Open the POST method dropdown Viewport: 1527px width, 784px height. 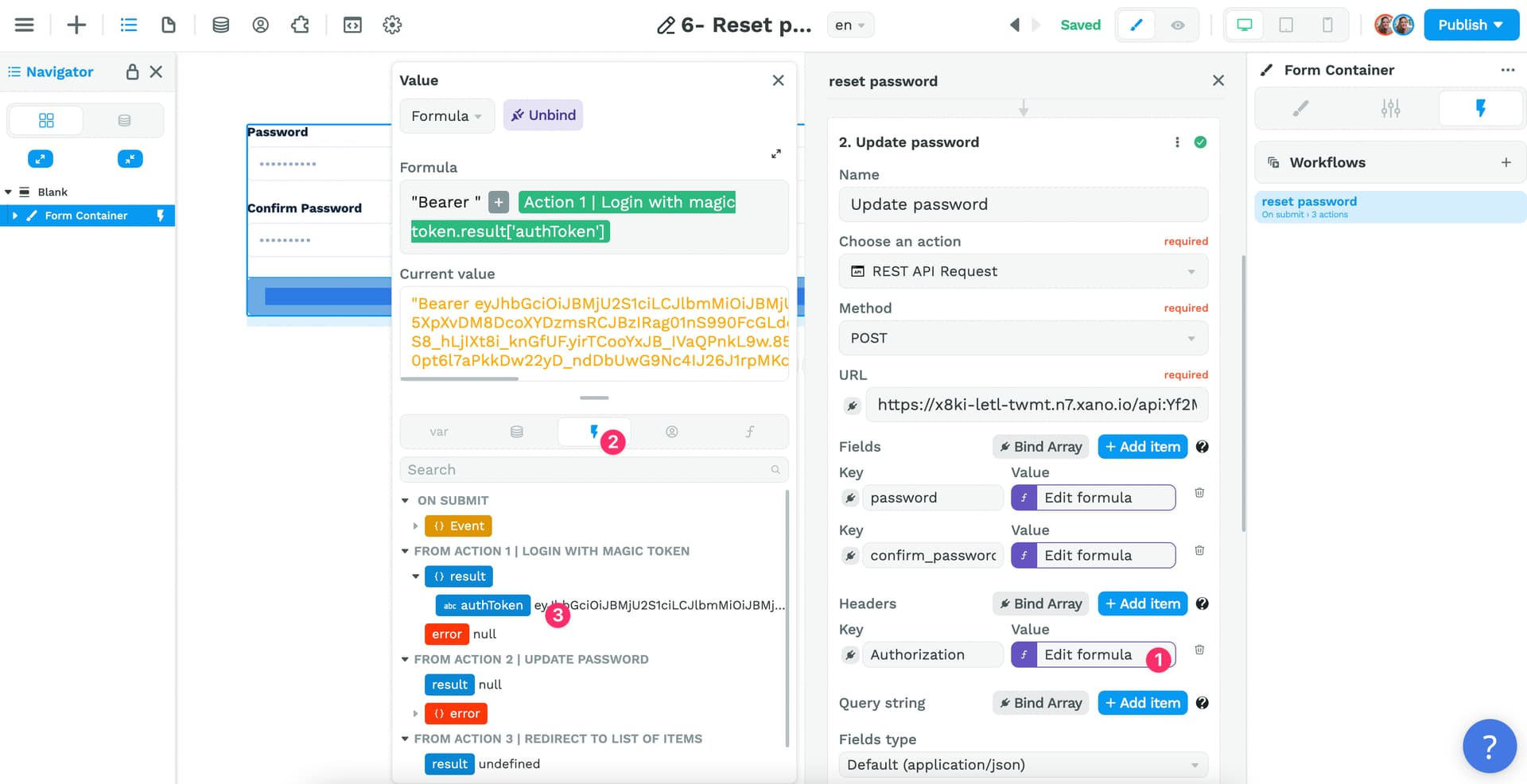point(1023,338)
